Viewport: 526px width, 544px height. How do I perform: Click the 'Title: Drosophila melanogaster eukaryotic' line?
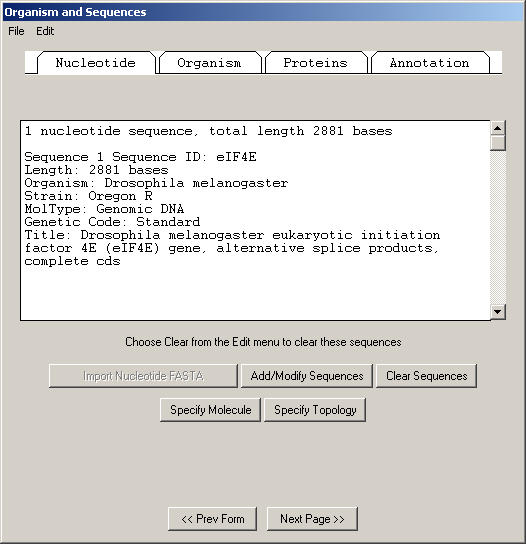pos(232,235)
